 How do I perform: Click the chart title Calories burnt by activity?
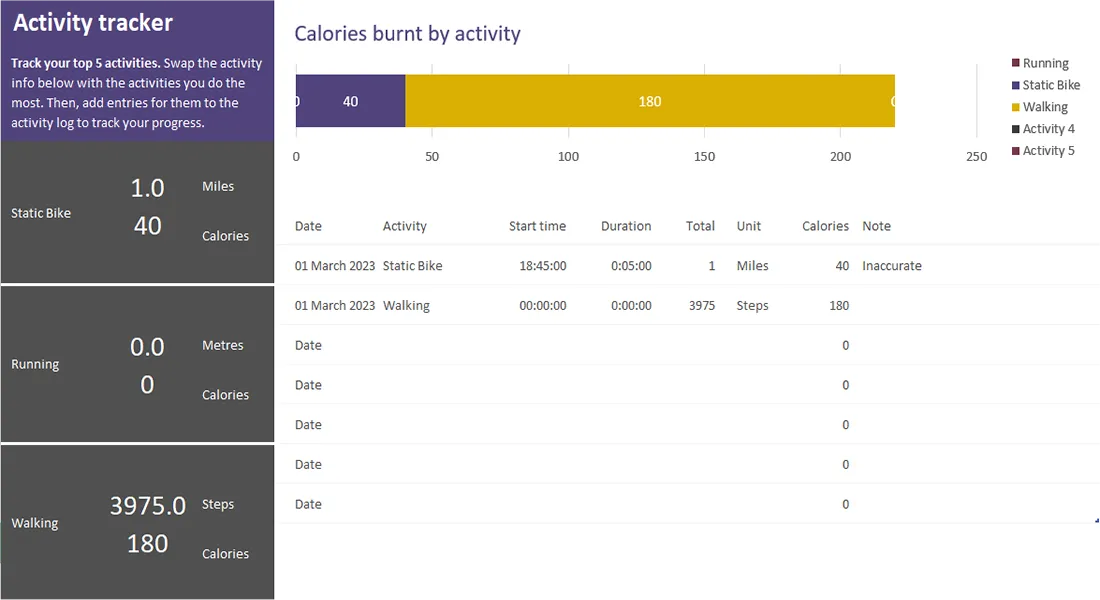tap(408, 33)
